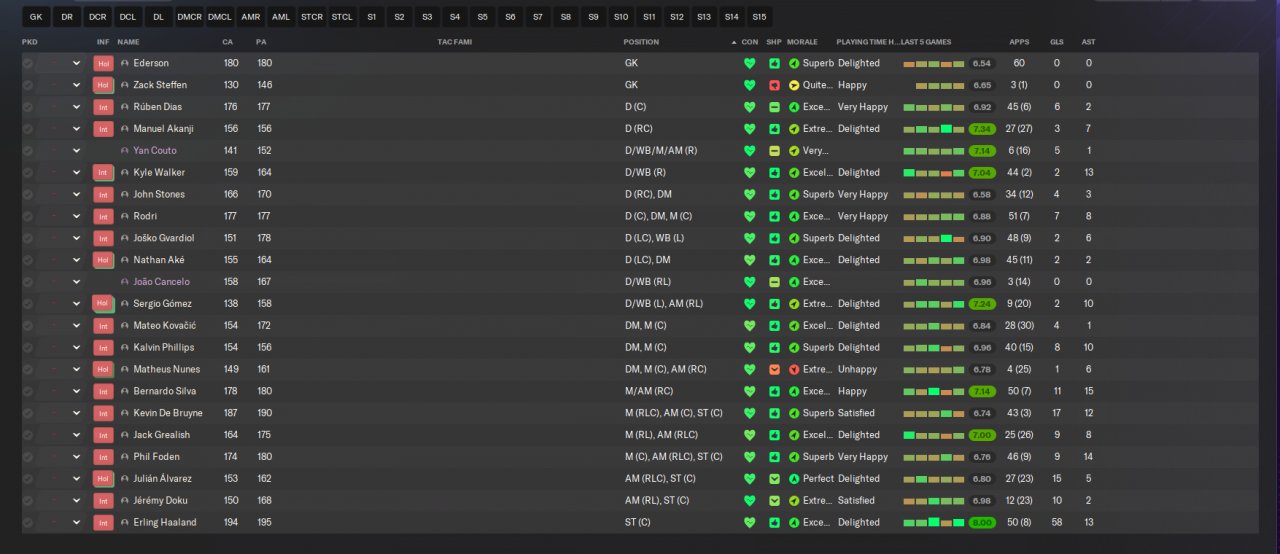
Task: Toggle the picked checkmark for Rodri
Action: click(x=28, y=216)
